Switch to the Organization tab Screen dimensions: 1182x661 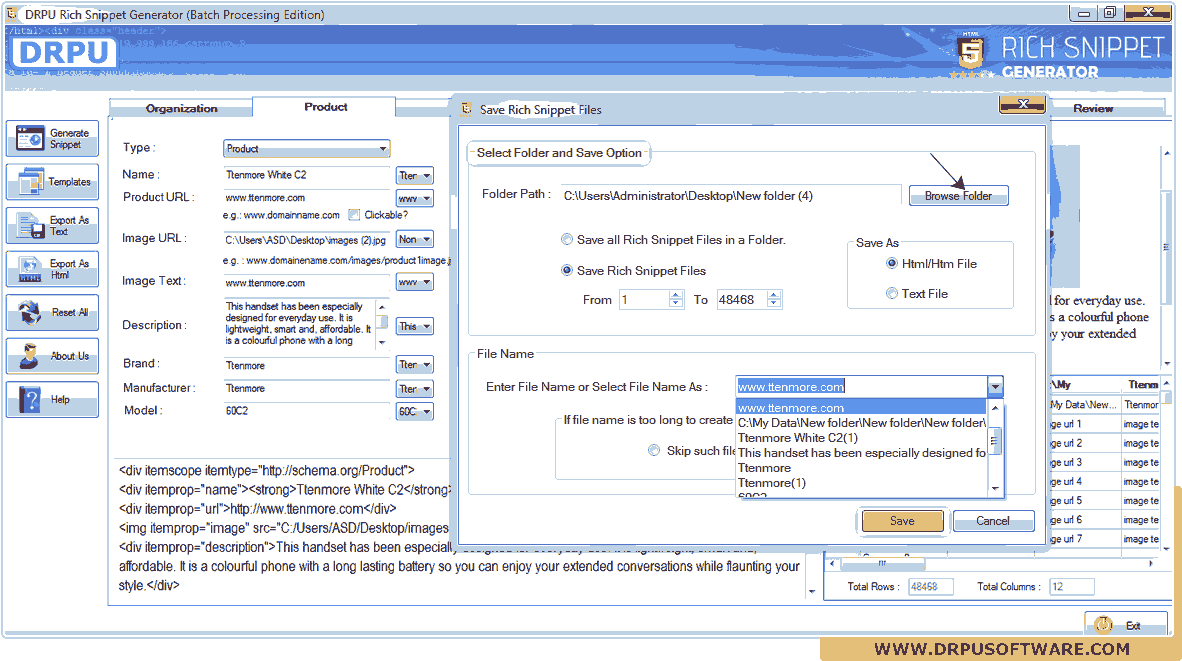pos(181,109)
